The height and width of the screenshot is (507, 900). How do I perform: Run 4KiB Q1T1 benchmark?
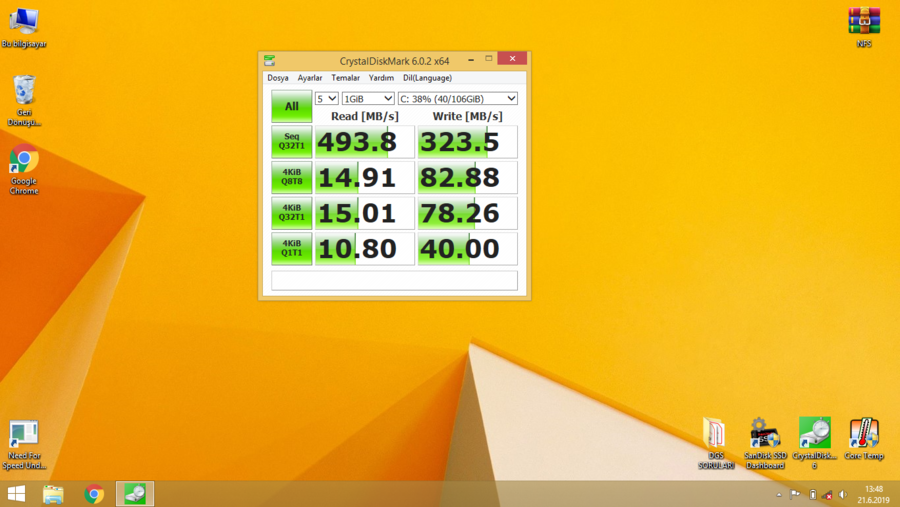coord(292,249)
